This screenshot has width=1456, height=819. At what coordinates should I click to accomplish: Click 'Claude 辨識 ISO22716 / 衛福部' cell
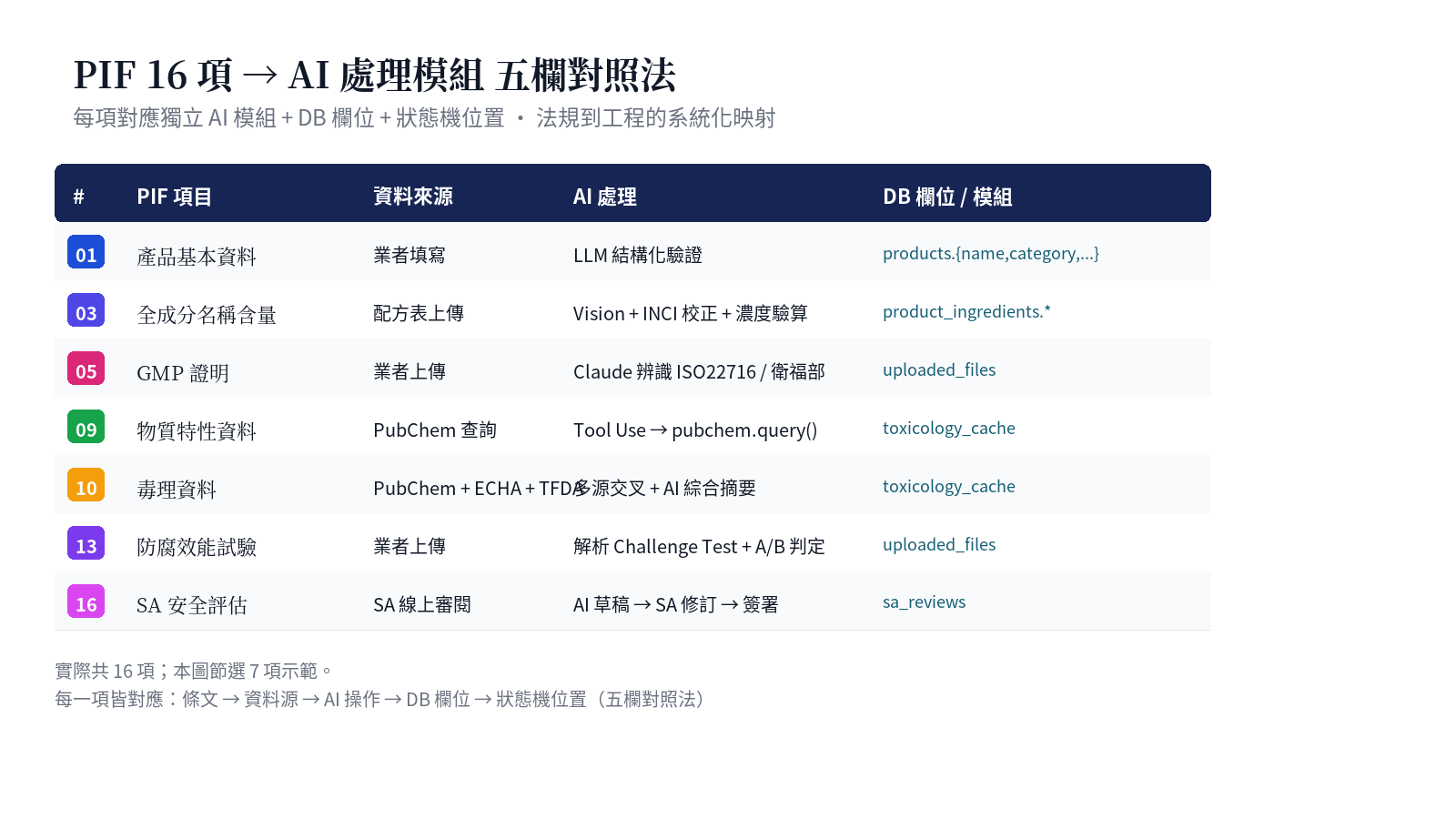click(699, 371)
